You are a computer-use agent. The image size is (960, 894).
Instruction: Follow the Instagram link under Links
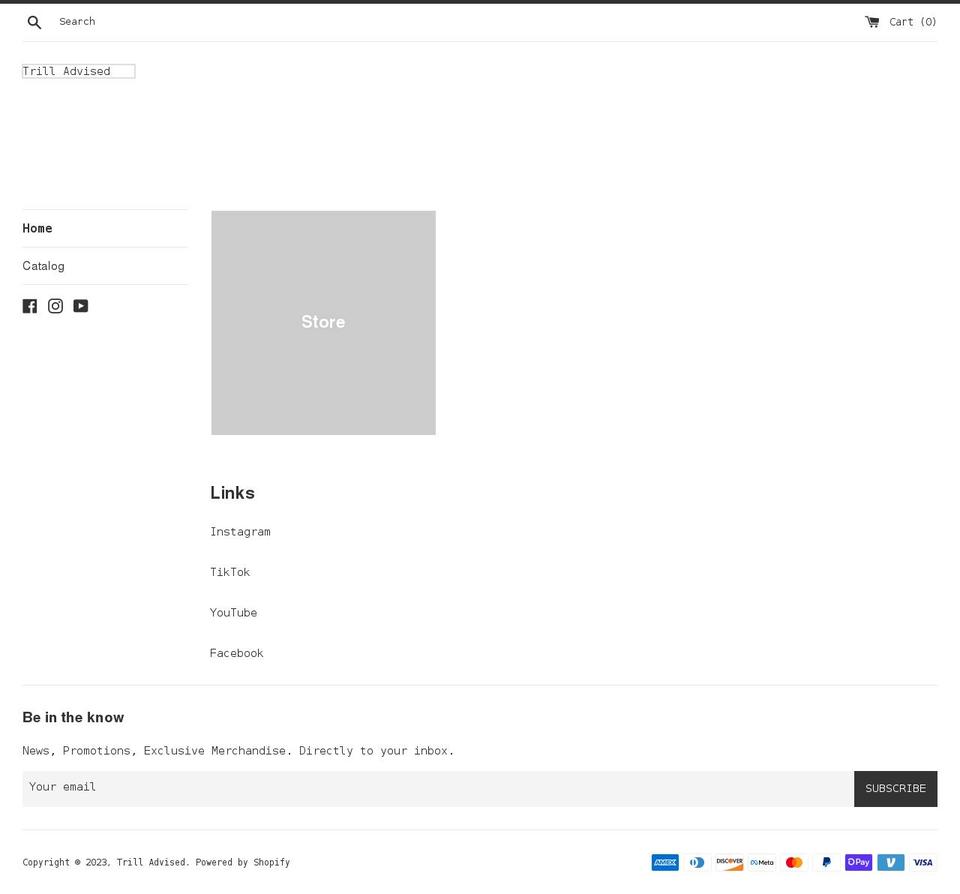[x=240, y=532]
